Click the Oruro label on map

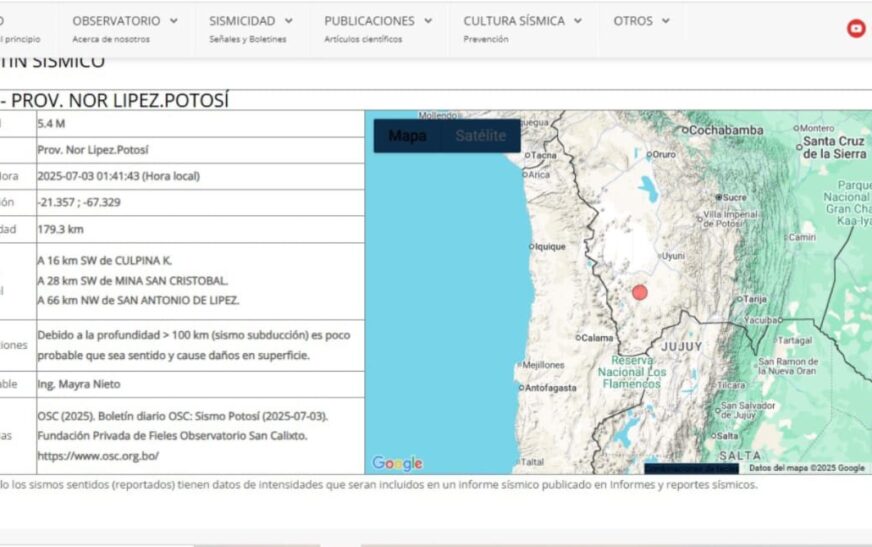663,155
